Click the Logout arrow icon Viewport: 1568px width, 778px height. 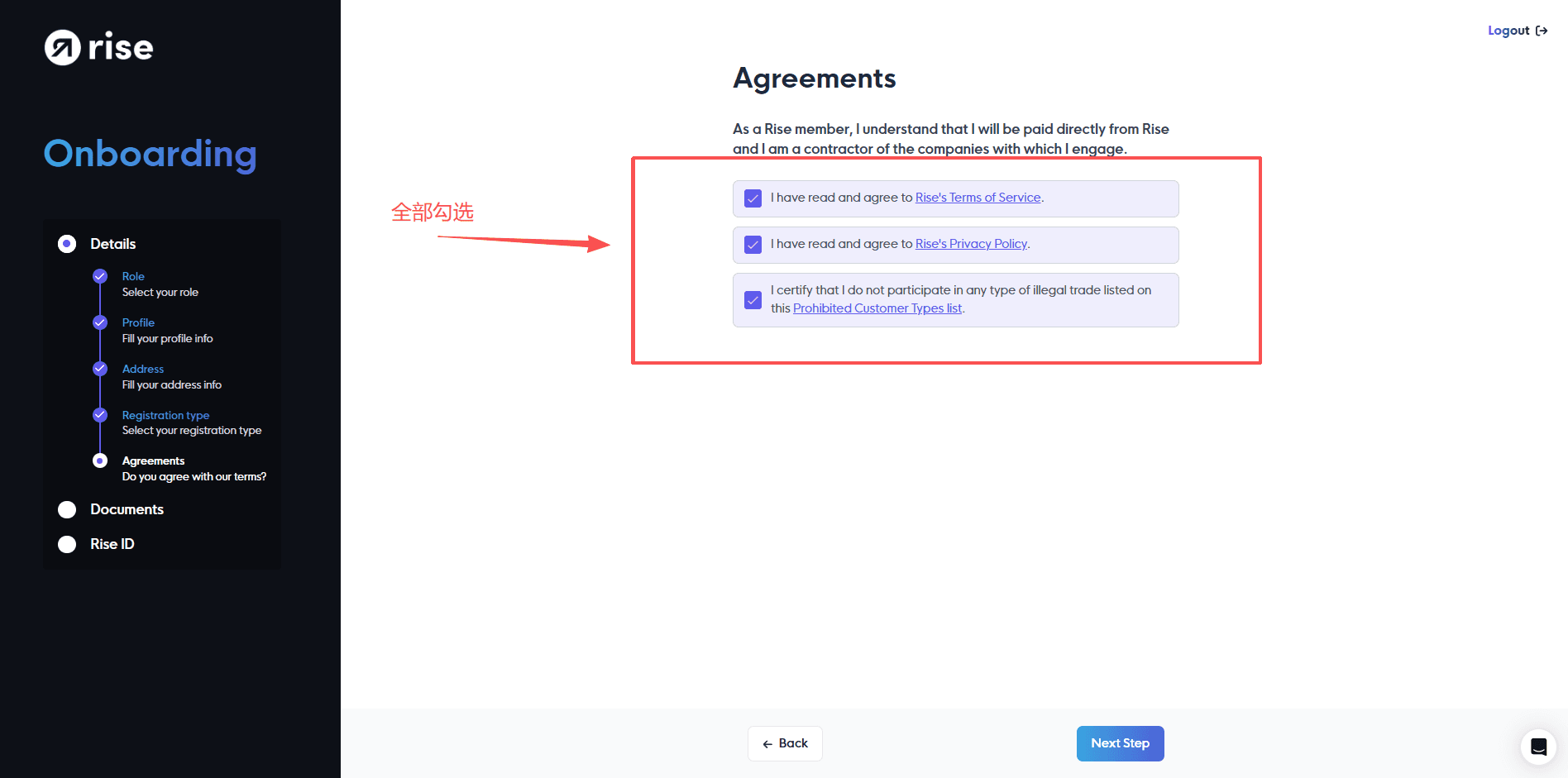[x=1542, y=31]
